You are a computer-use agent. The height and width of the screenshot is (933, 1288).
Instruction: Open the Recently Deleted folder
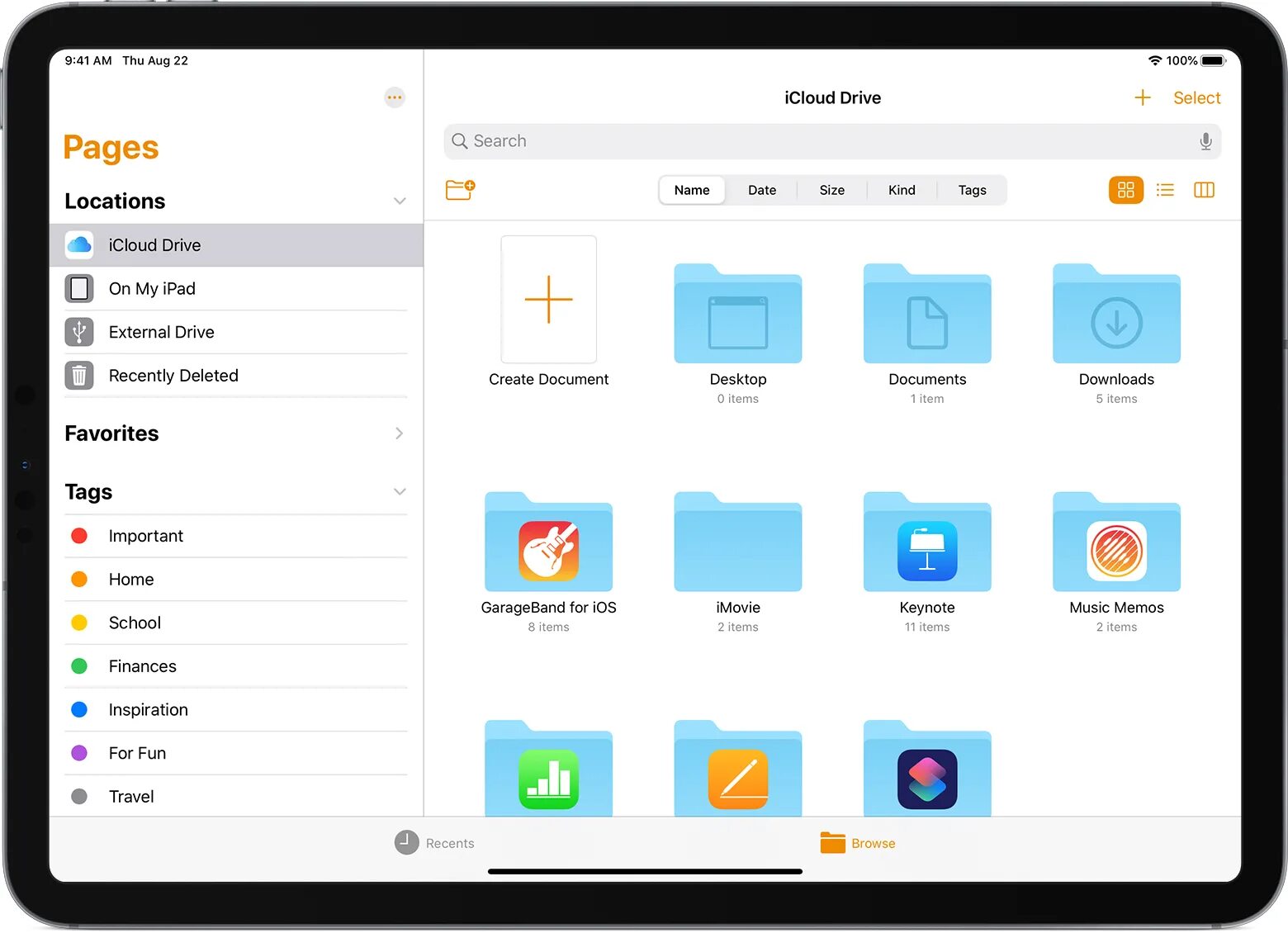click(x=173, y=375)
